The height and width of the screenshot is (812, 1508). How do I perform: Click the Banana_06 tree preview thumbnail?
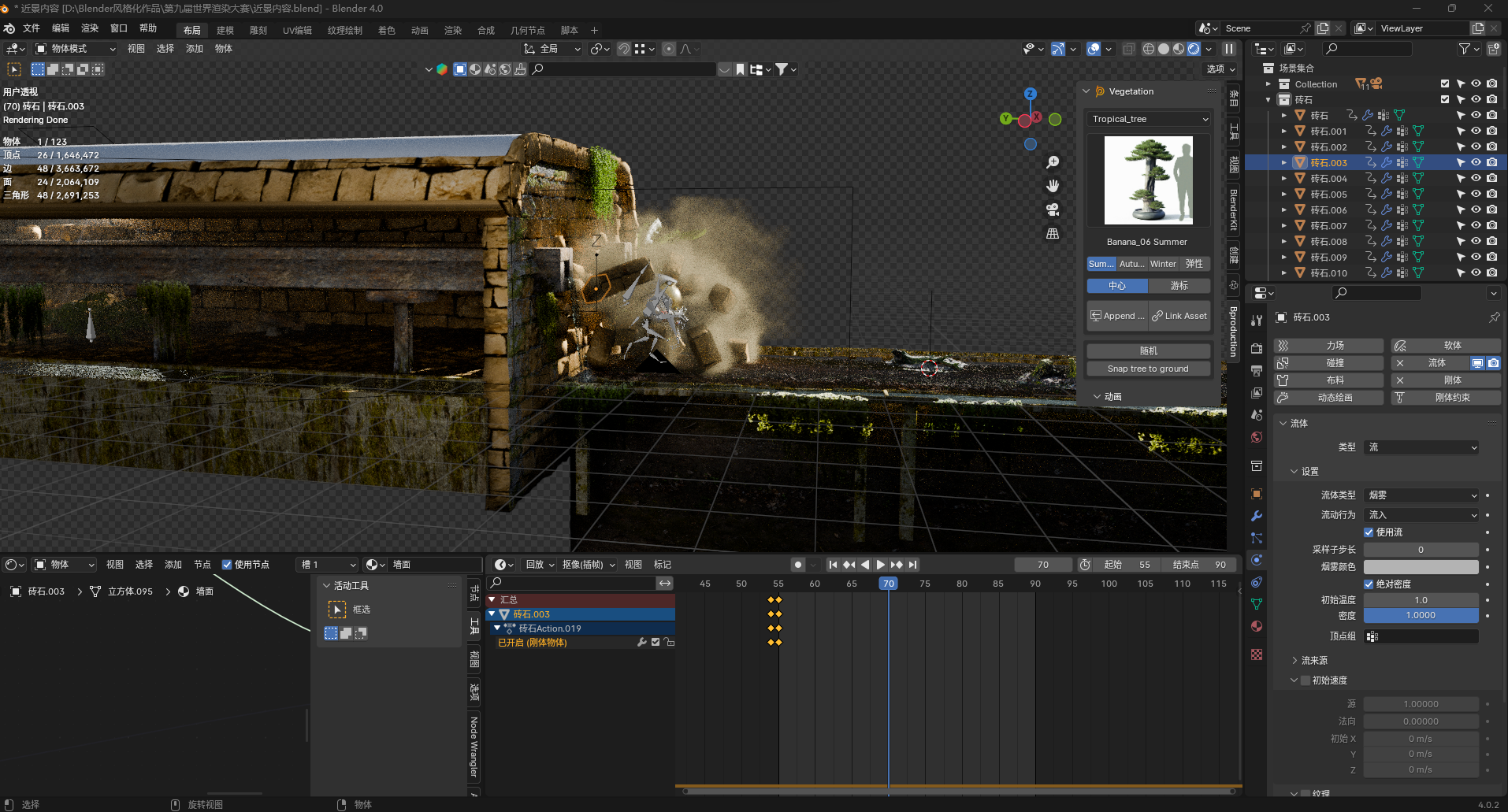[1148, 180]
